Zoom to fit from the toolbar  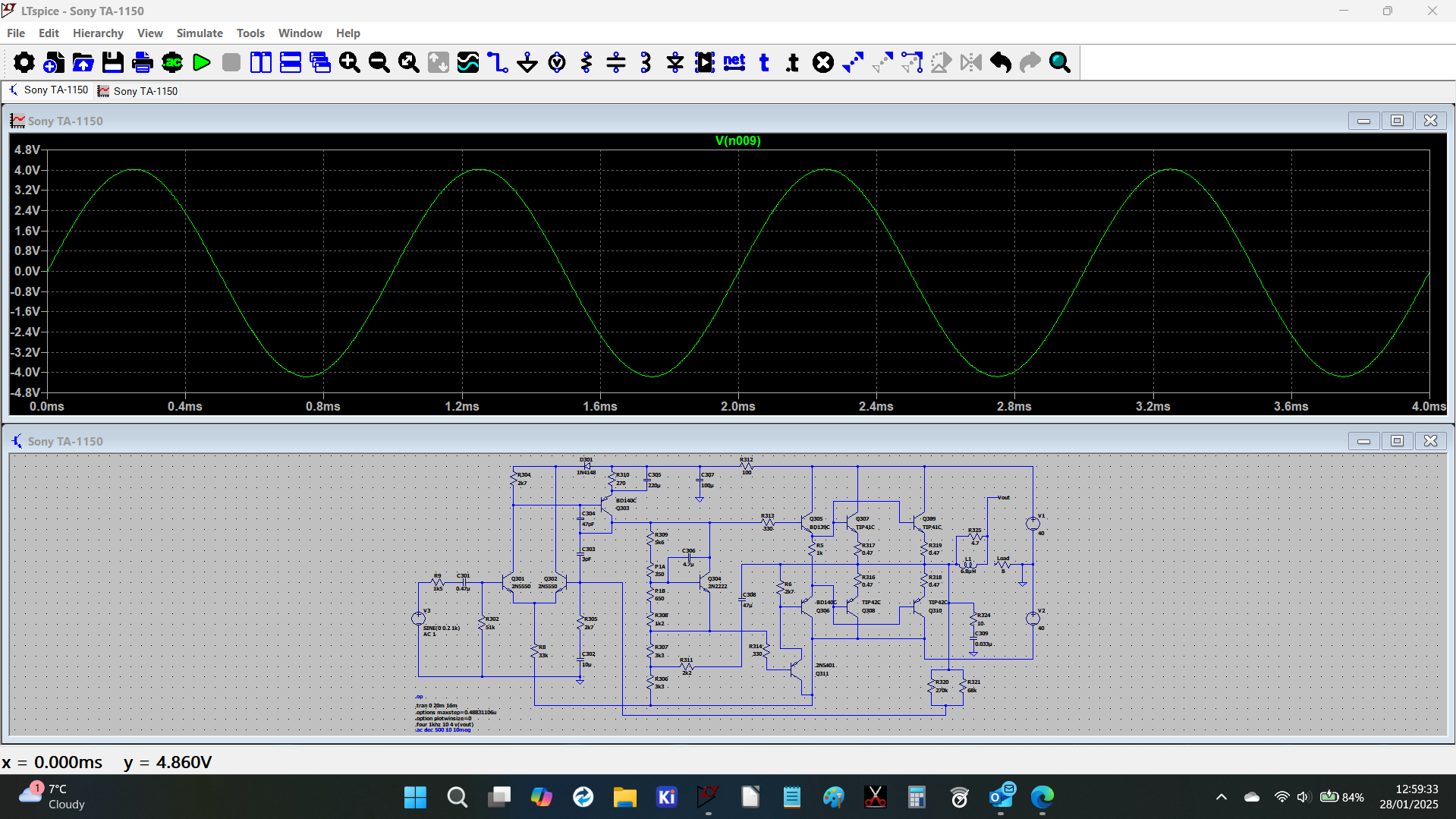[x=409, y=62]
